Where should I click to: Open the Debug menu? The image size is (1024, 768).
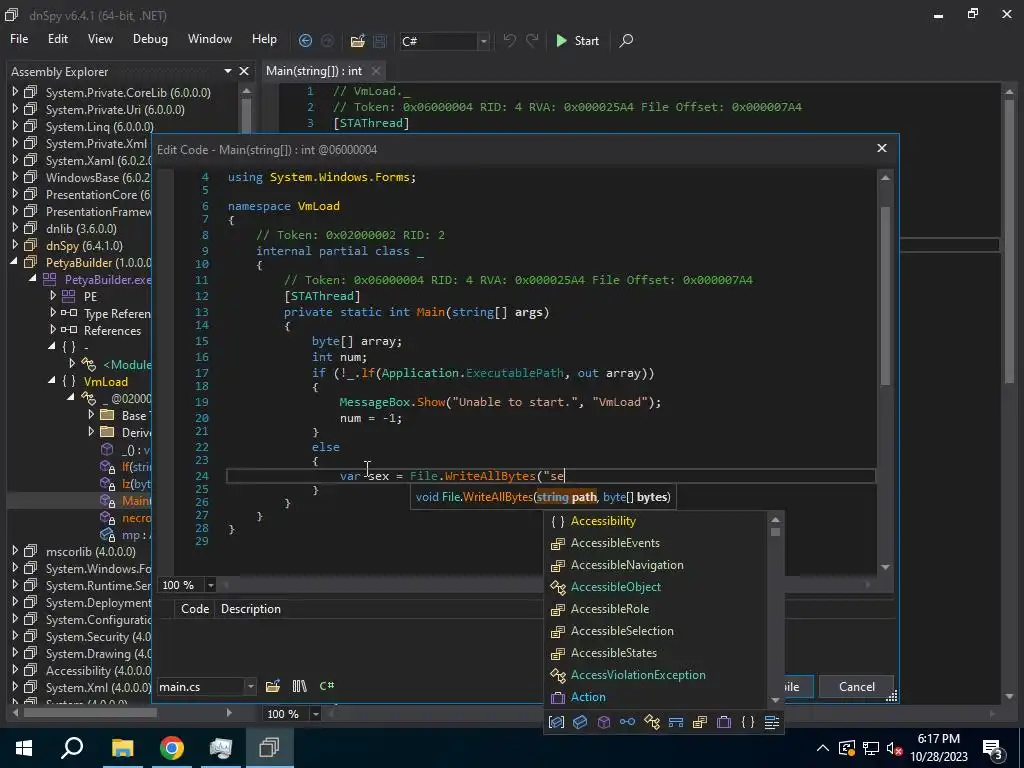(150, 39)
